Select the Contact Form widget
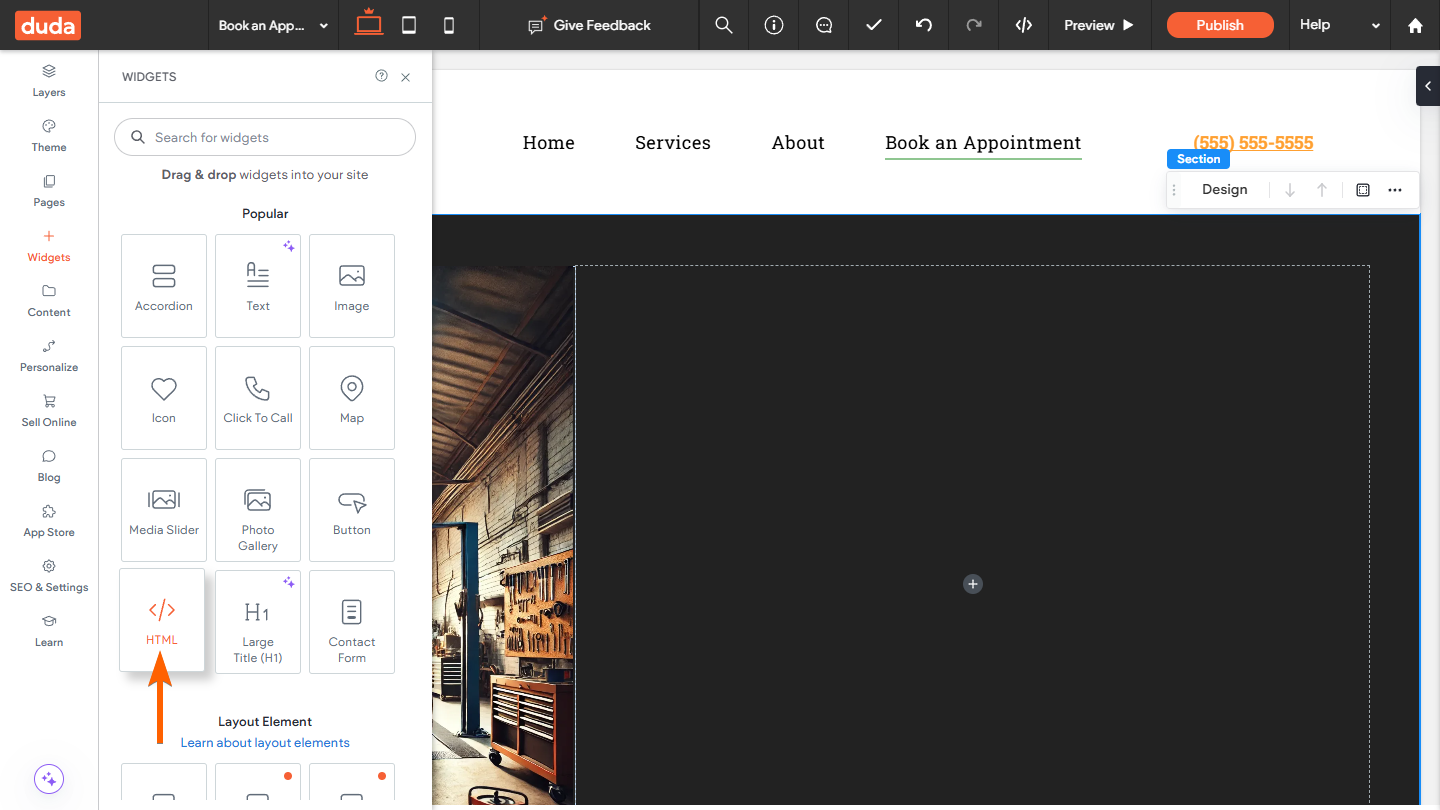Viewport: 1440px width, 810px height. pos(352,622)
